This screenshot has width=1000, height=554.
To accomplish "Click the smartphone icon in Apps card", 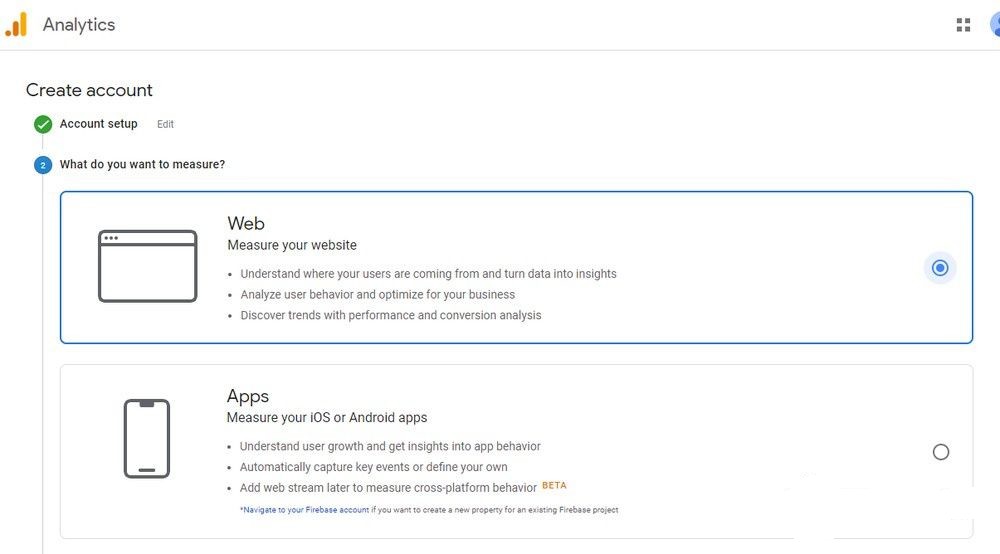I will (x=147, y=438).
